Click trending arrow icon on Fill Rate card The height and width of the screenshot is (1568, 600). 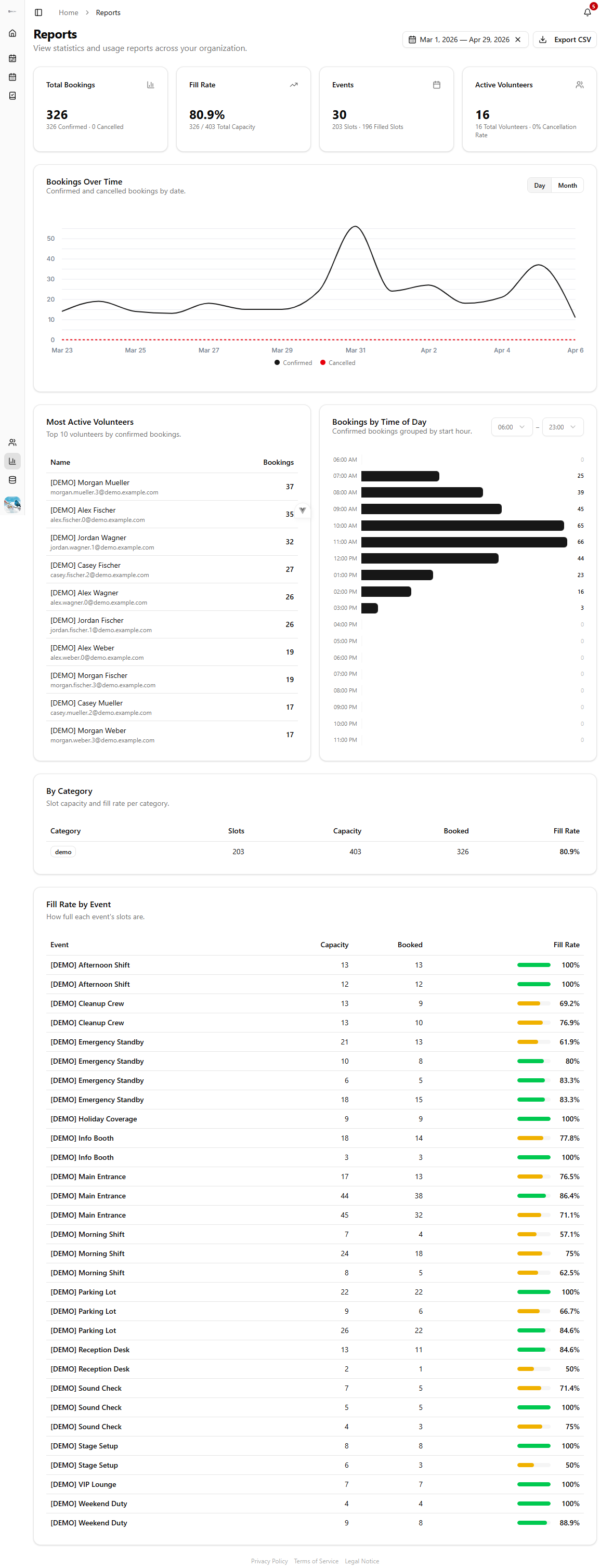tap(294, 85)
